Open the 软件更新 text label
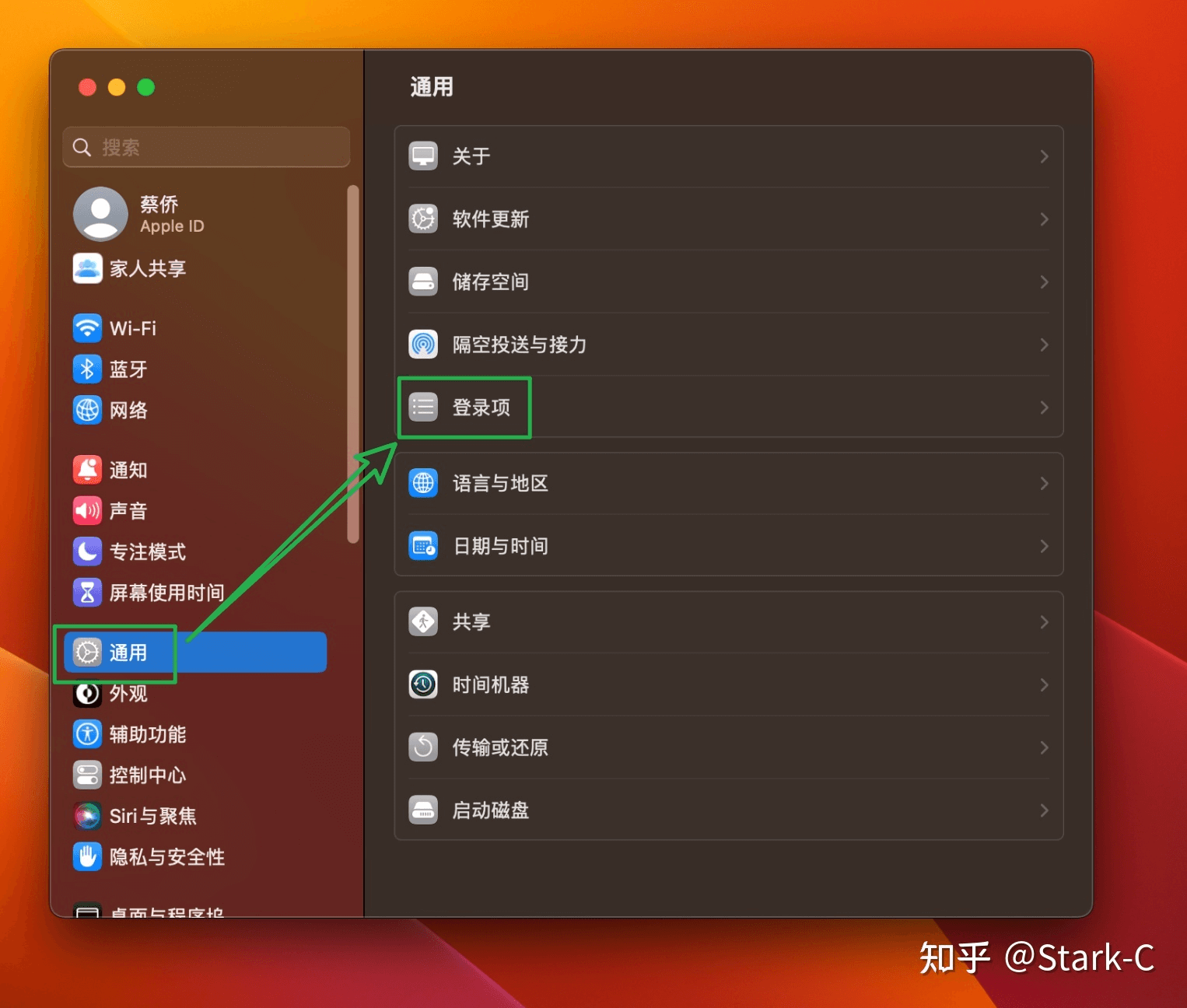This screenshot has width=1187, height=1008. point(491,219)
